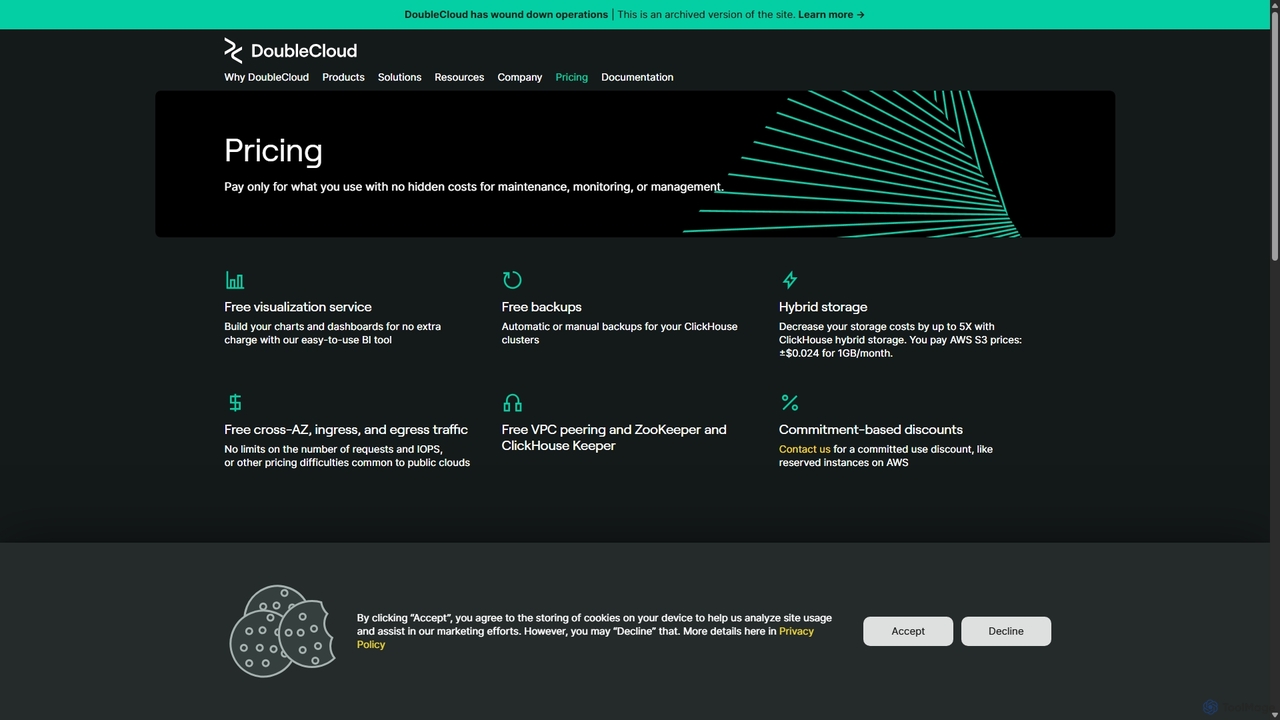This screenshot has height=720, width=1280.
Task: Open the Solutions menu
Action: [399, 77]
